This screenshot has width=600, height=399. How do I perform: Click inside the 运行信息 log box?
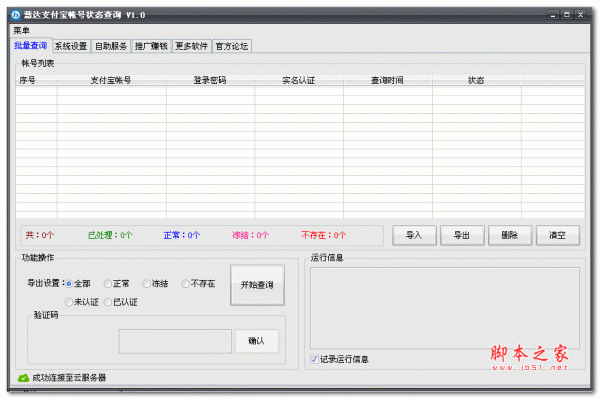445,308
